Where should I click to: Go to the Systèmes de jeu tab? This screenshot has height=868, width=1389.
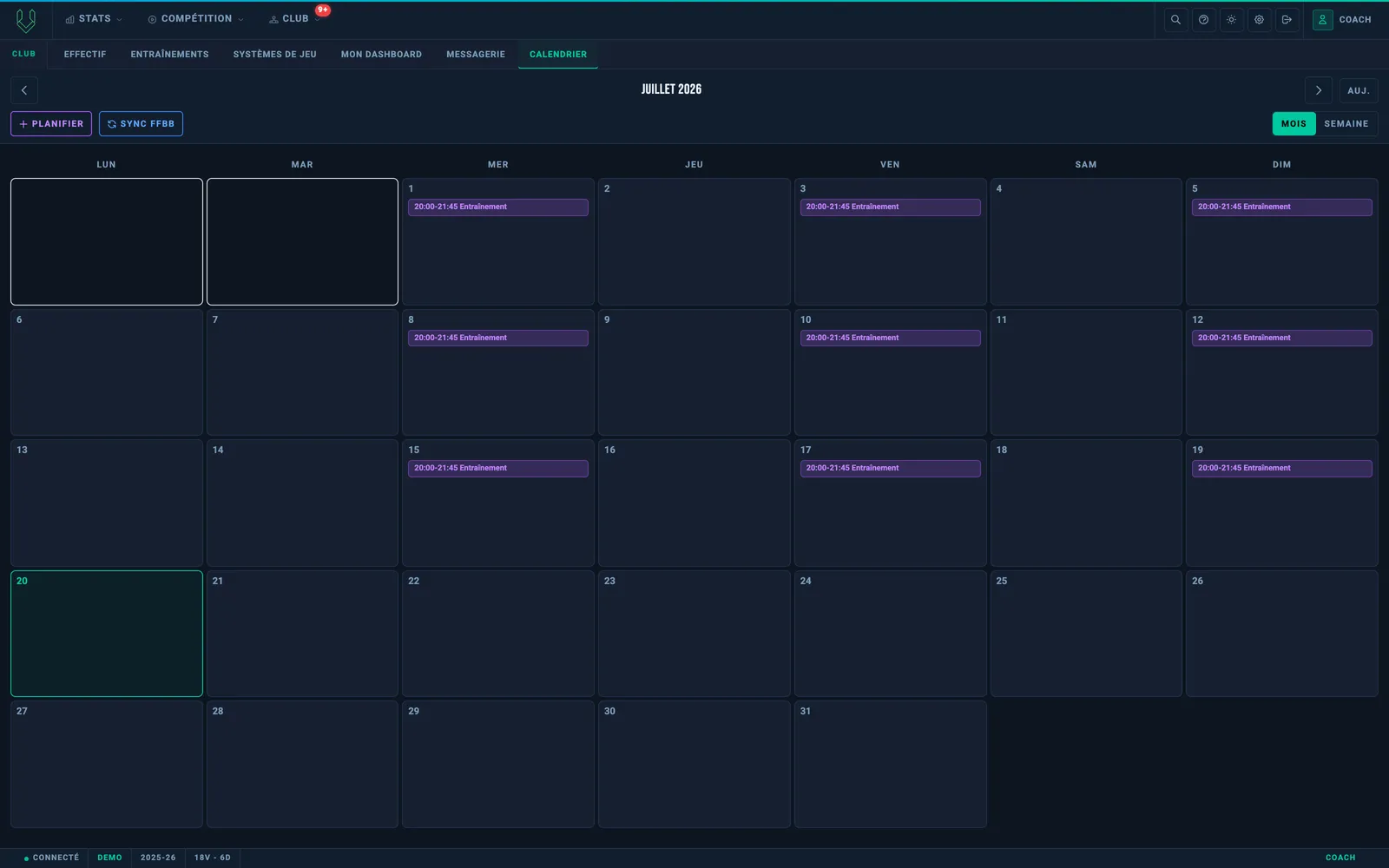tap(274, 55)
